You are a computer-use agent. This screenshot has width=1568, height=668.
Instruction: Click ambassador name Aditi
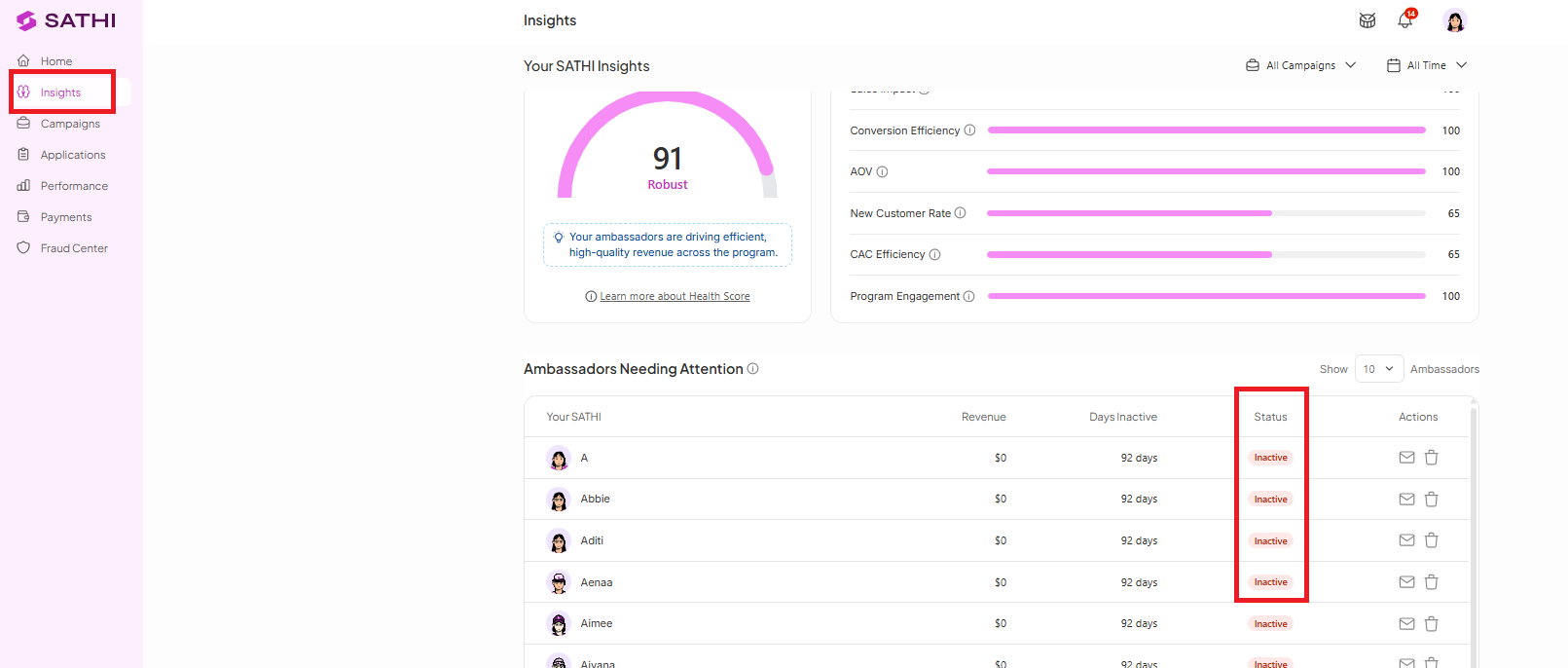point(592,540)
